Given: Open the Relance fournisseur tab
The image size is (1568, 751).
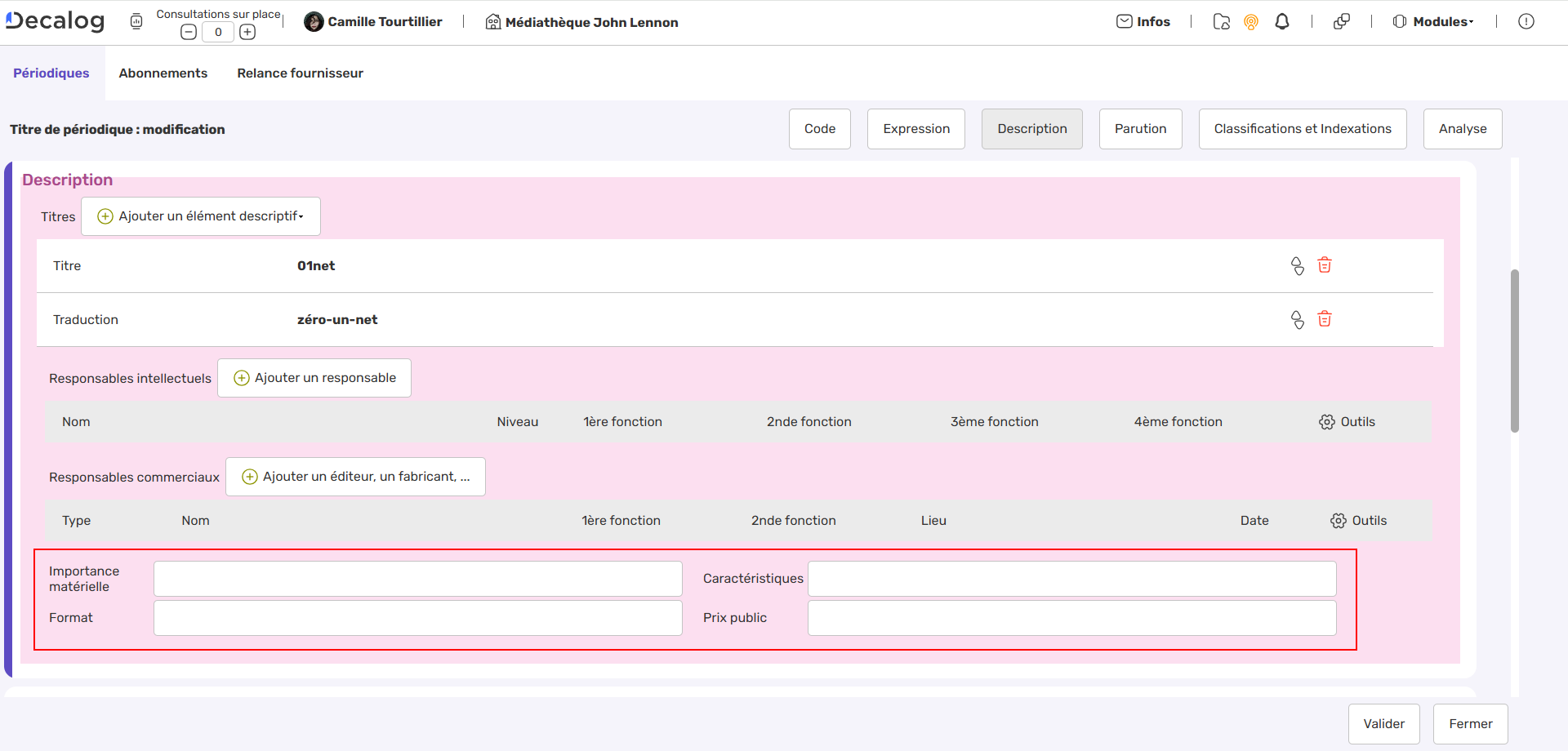Looking at the screenshot, I should tap(299, 73).
